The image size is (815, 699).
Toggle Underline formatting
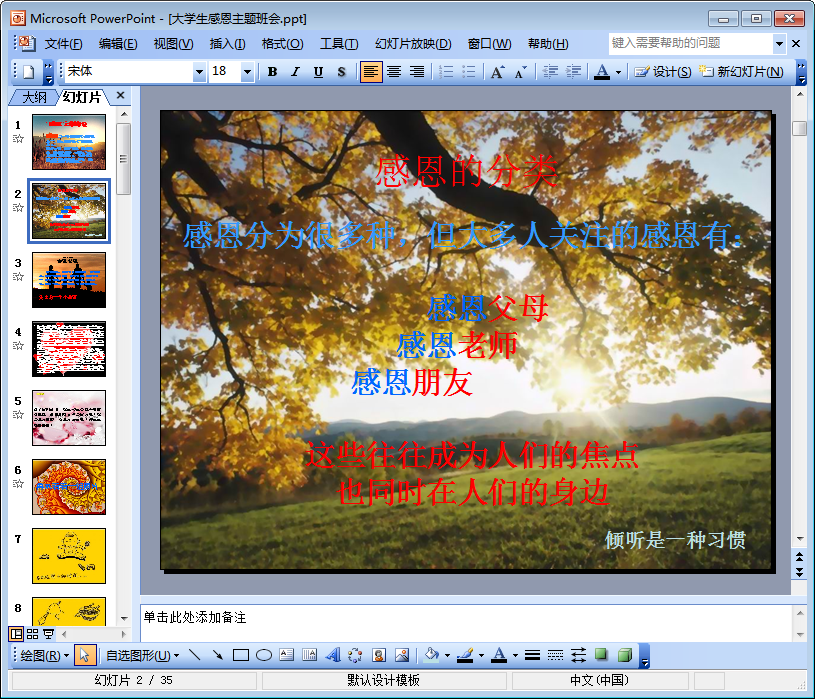(318, 72)
